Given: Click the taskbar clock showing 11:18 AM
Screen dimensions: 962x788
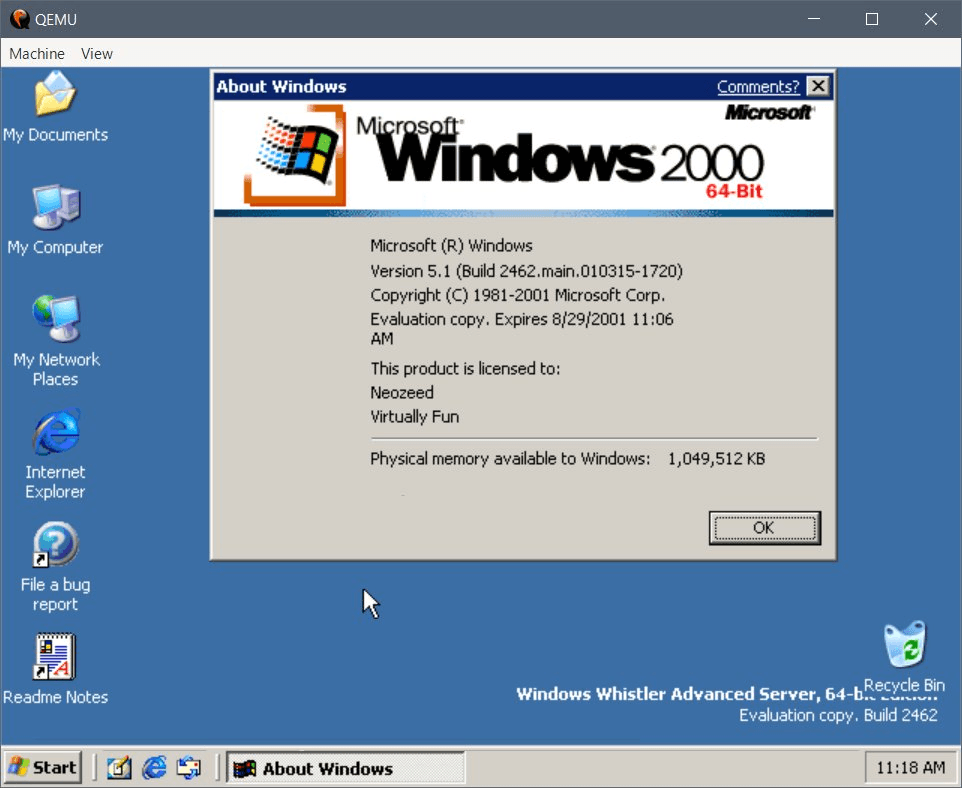Looking at the screenshot, I should click(910, 767).
